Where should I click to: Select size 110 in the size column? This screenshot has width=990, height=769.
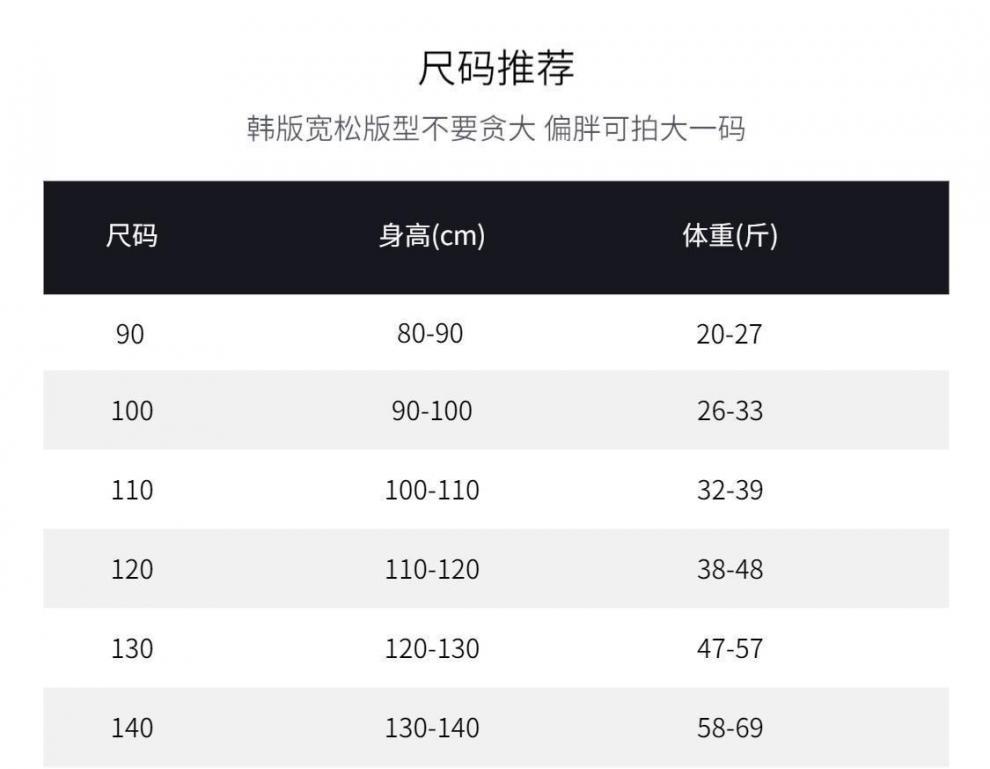pyautogui.click(x=132, y=490)
